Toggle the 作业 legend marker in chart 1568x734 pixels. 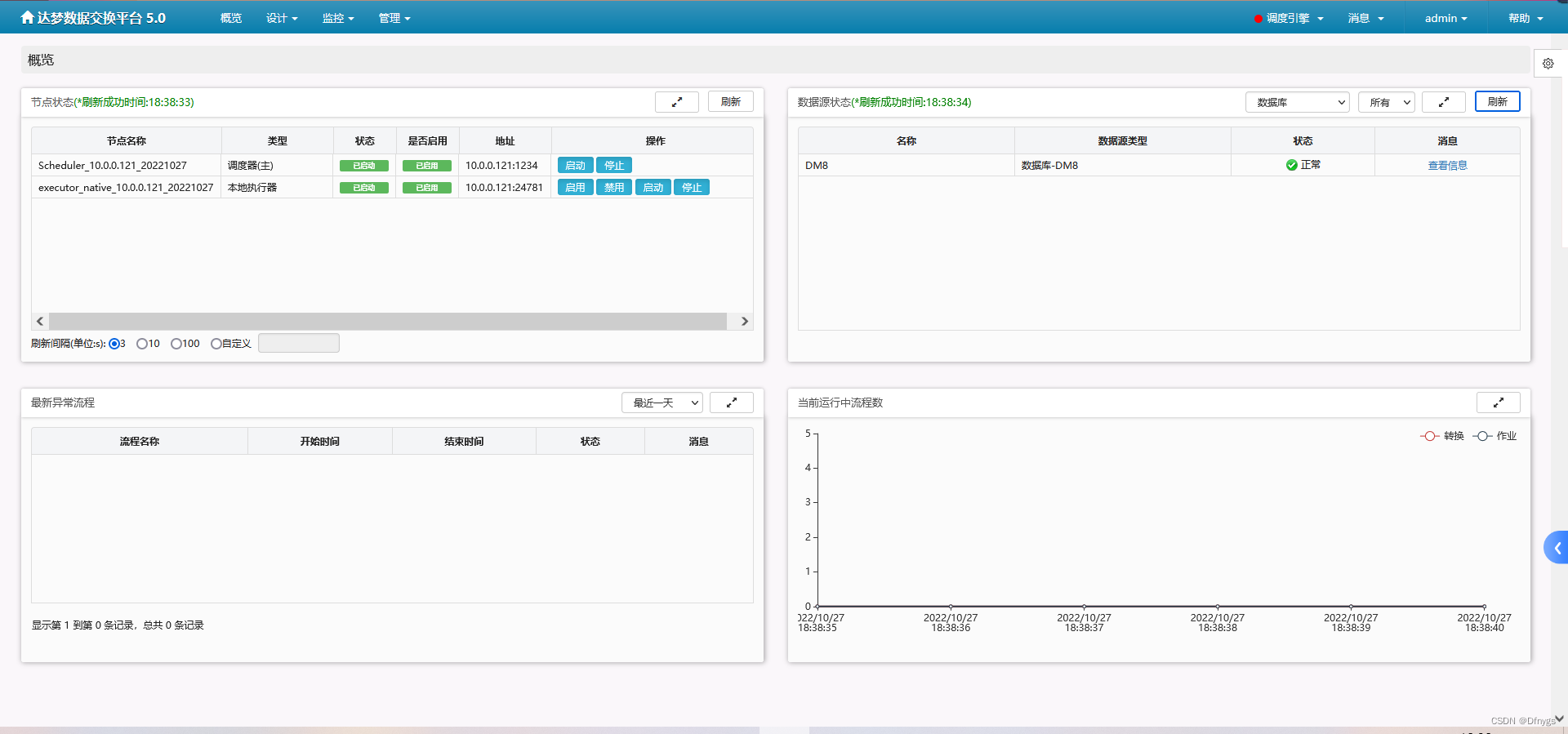pyautogui.click(x=1482, y=436)
